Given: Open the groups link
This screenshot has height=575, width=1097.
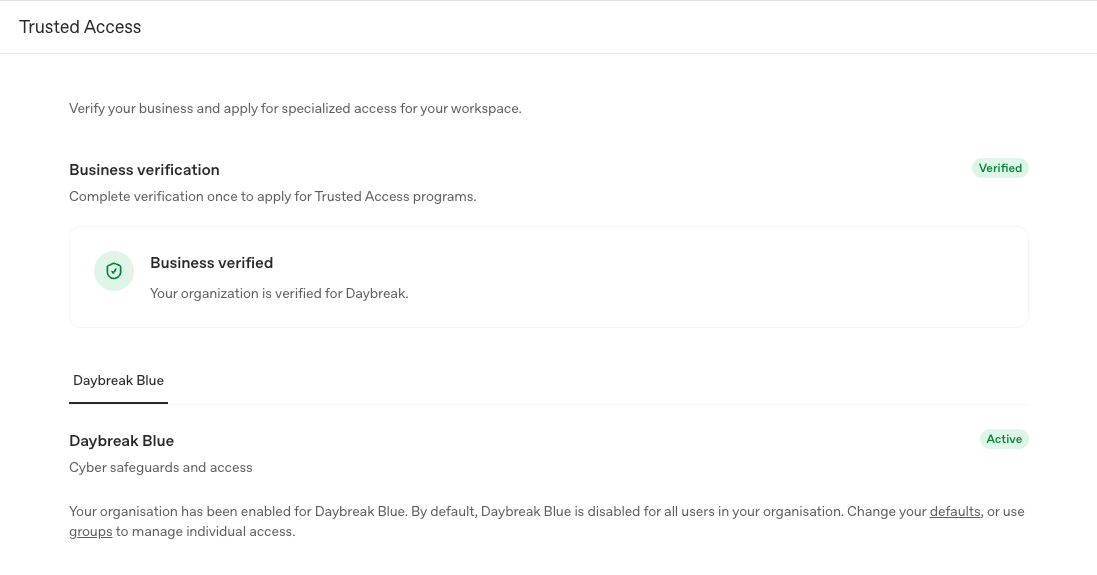Looking at the screenshot, I should point(90,532).
